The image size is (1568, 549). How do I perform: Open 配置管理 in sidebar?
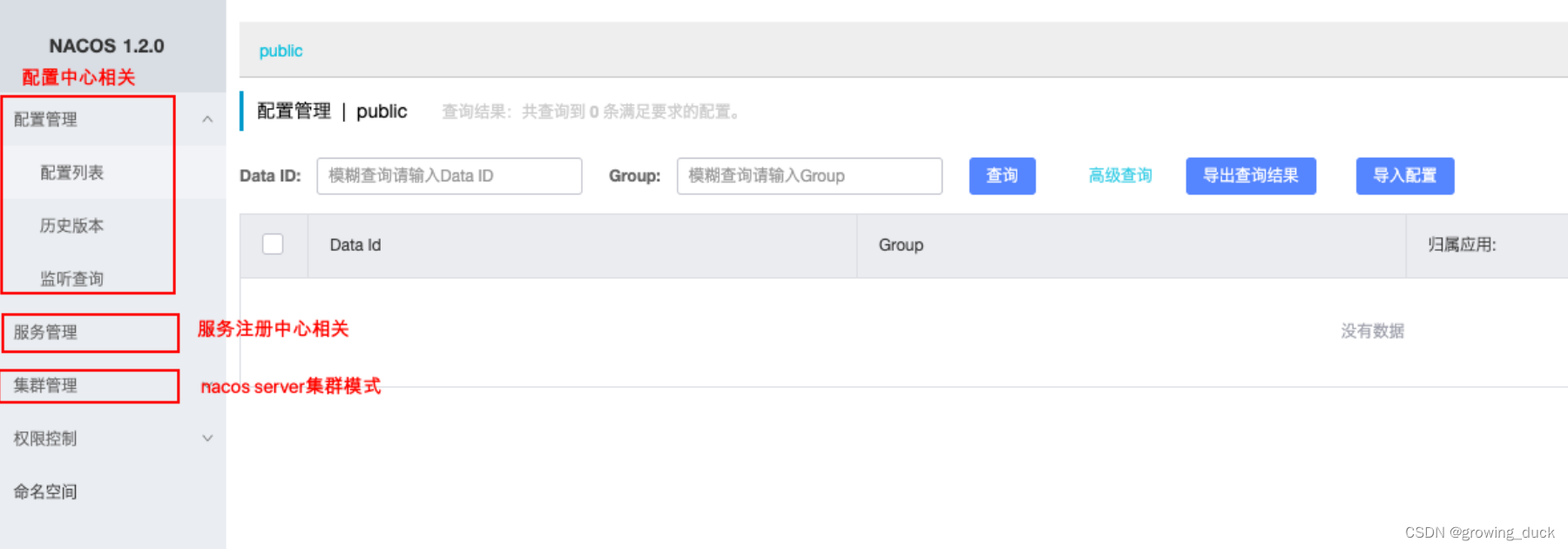coord(45,119)
